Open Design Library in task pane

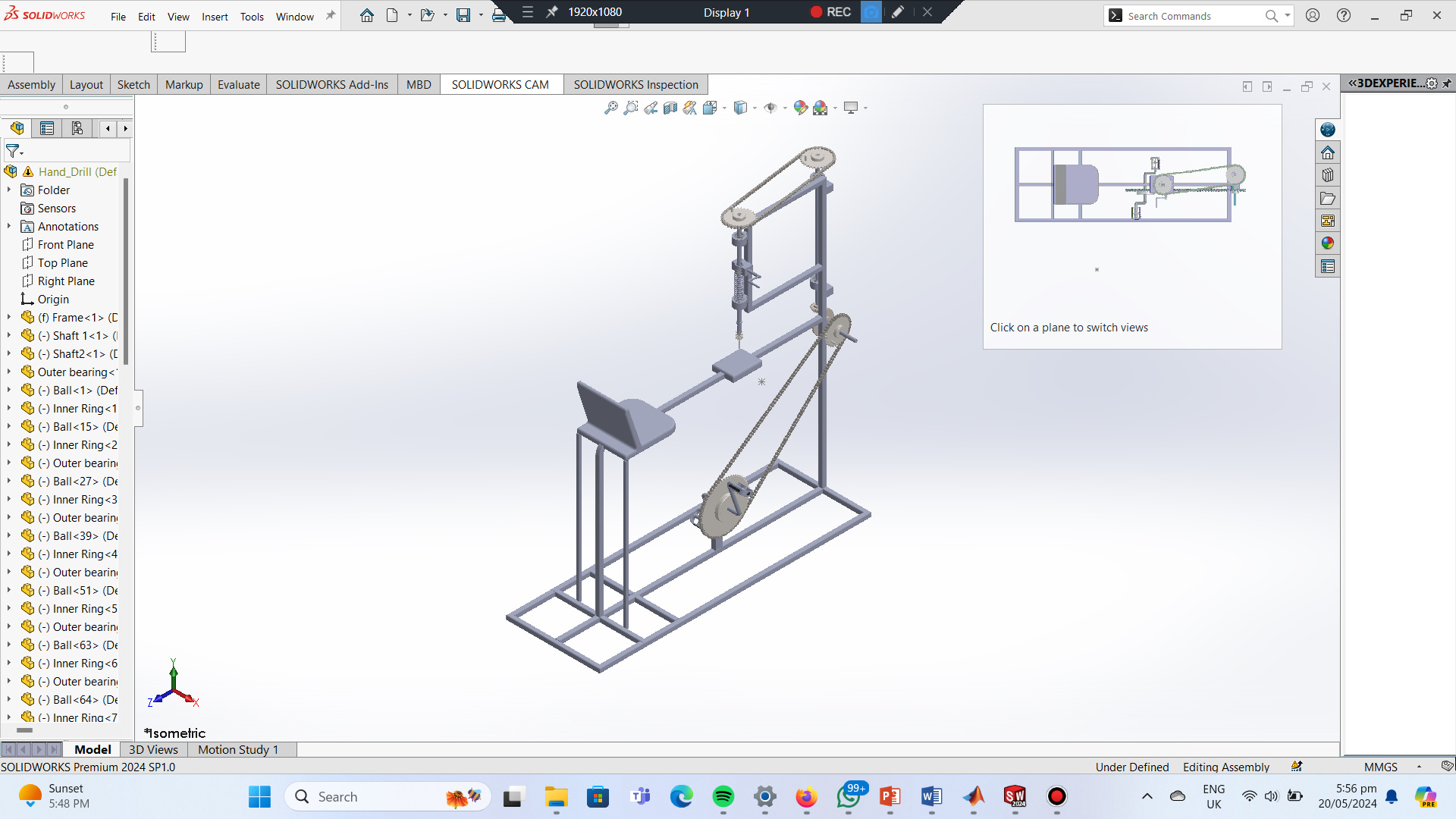pyautogui.click(x=1327, y=175)
